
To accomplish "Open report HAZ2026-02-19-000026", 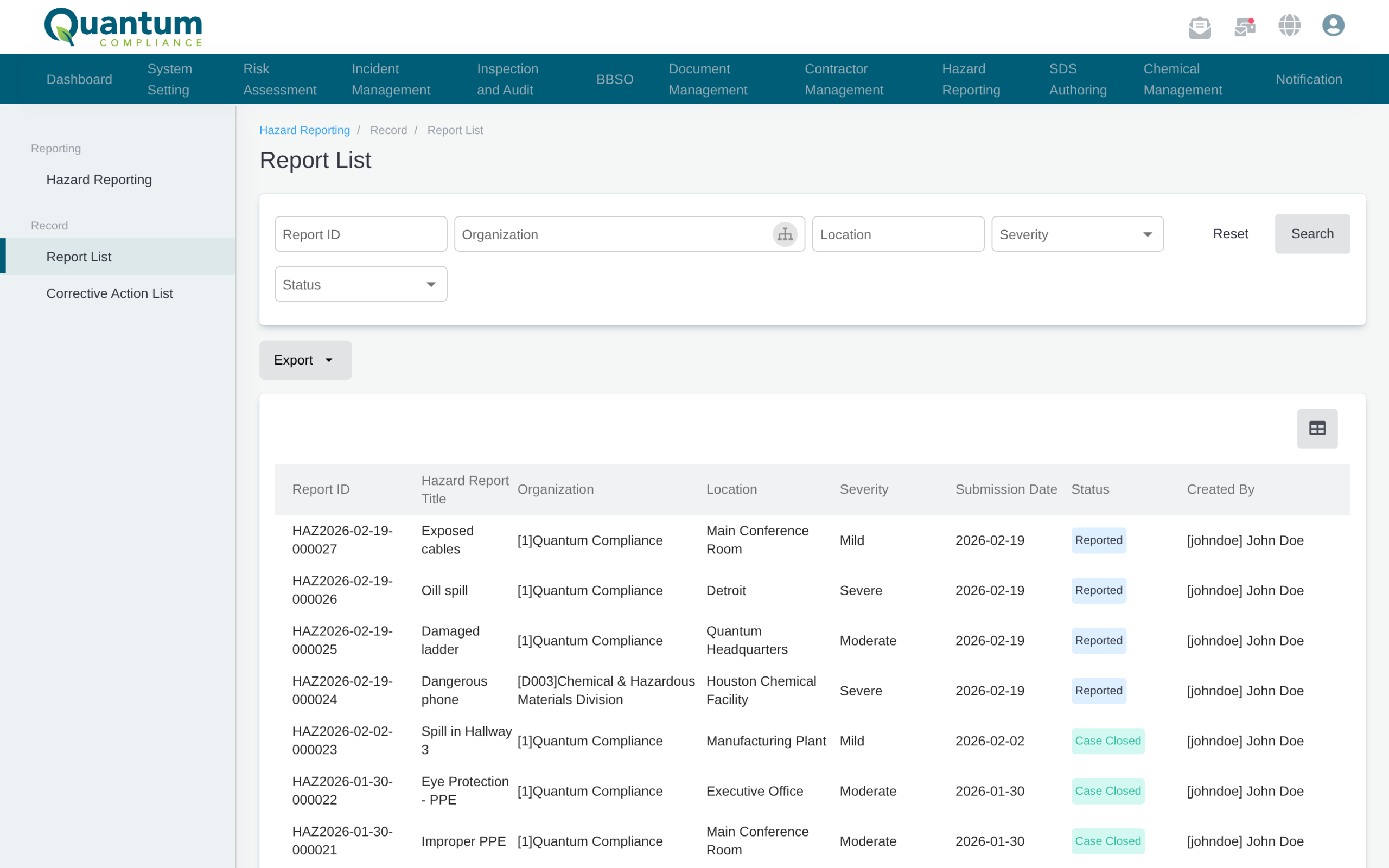I will tap(342, 590).
